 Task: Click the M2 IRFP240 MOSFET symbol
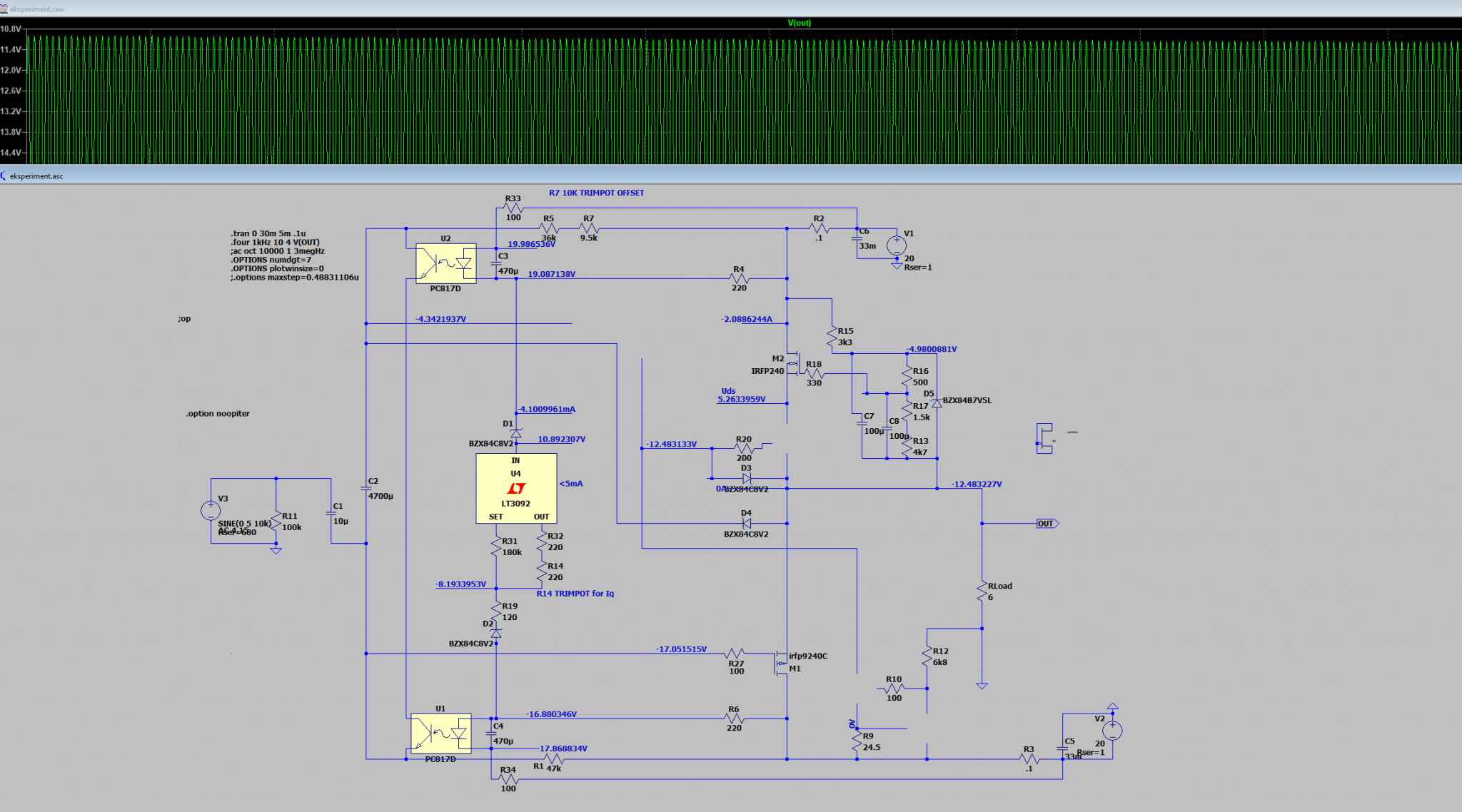pos(795,364)
